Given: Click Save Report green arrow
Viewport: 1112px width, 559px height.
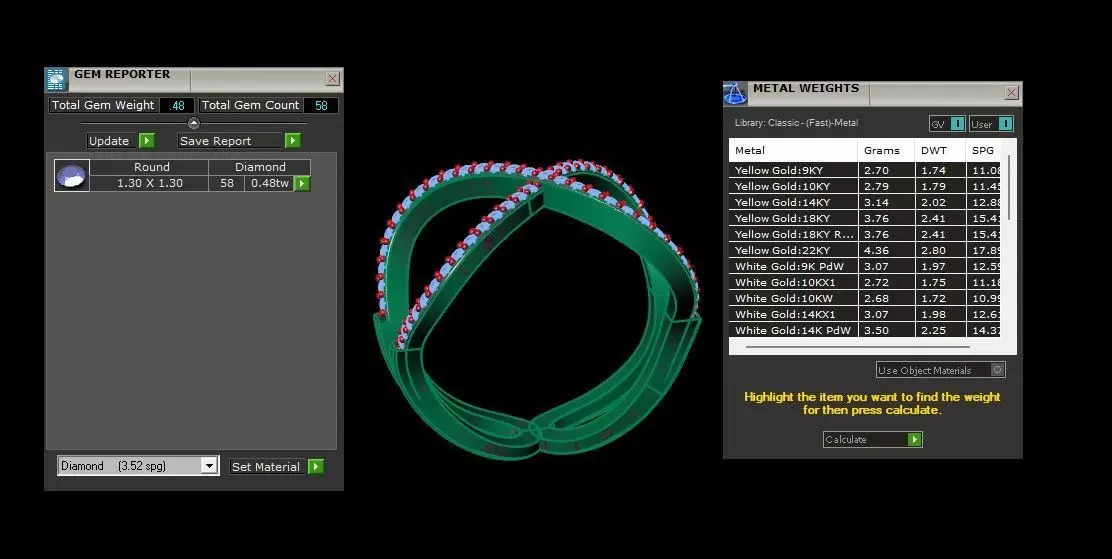Looking at the screenshot, I should 292,140.
